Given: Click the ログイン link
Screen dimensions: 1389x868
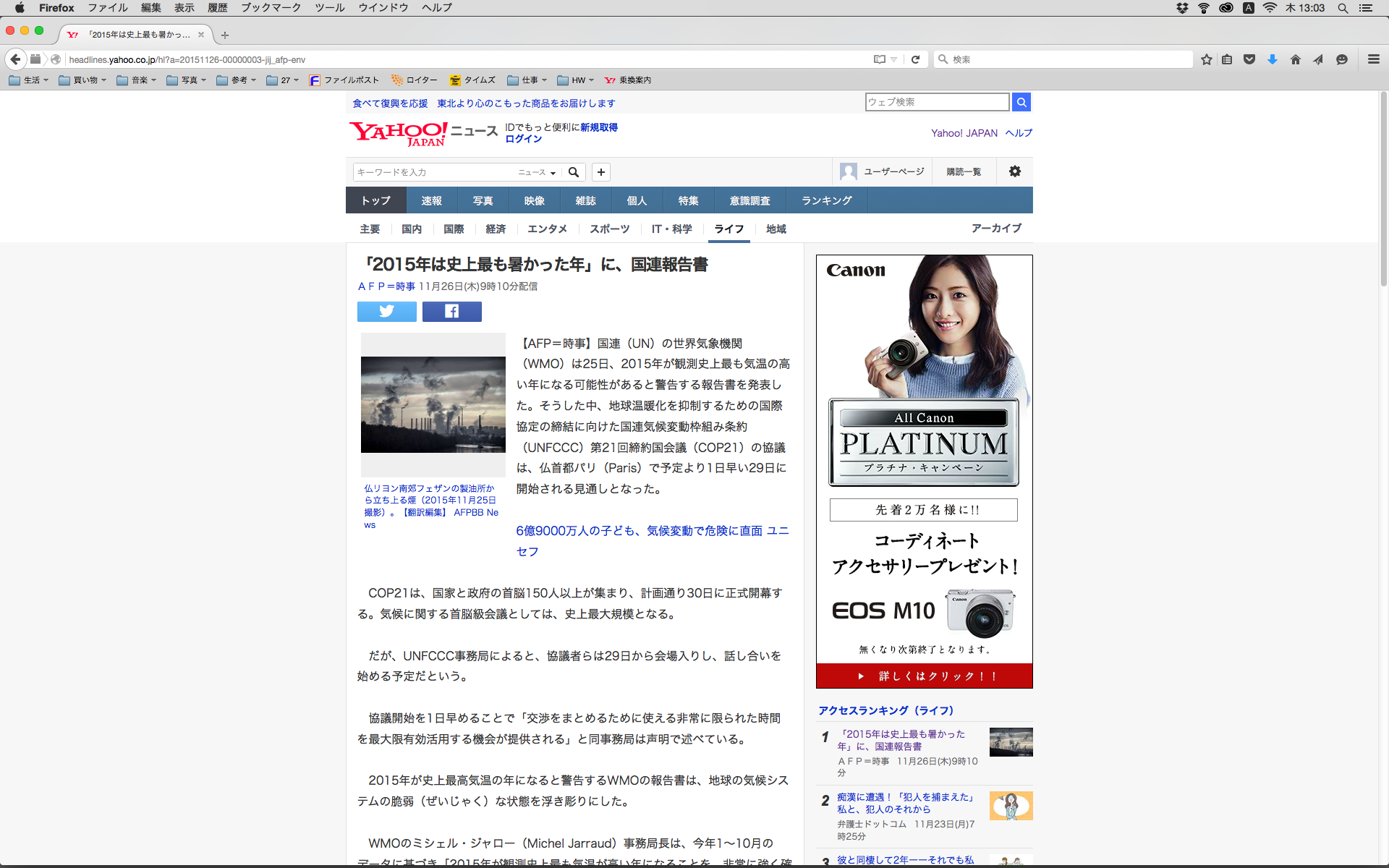Looking at the screenshot, I should click(523, 139).
